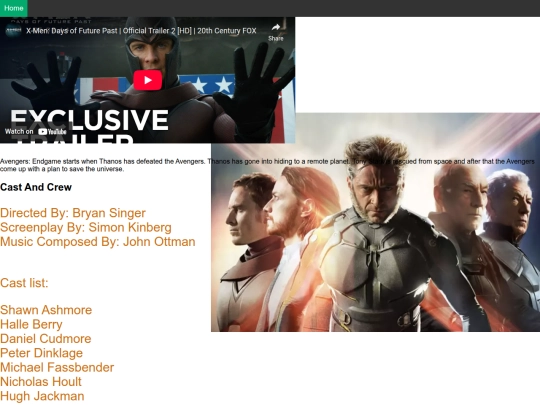Viewport: 540px width, 405px height.
Task: Click Directed By: Bryan Singer line
Action: [x=73, y=213]
